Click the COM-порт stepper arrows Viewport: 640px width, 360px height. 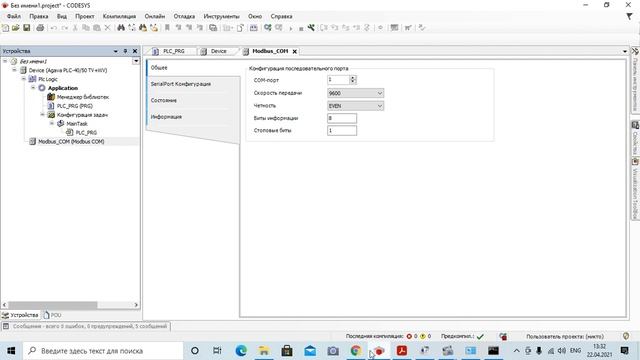[353, 80]
